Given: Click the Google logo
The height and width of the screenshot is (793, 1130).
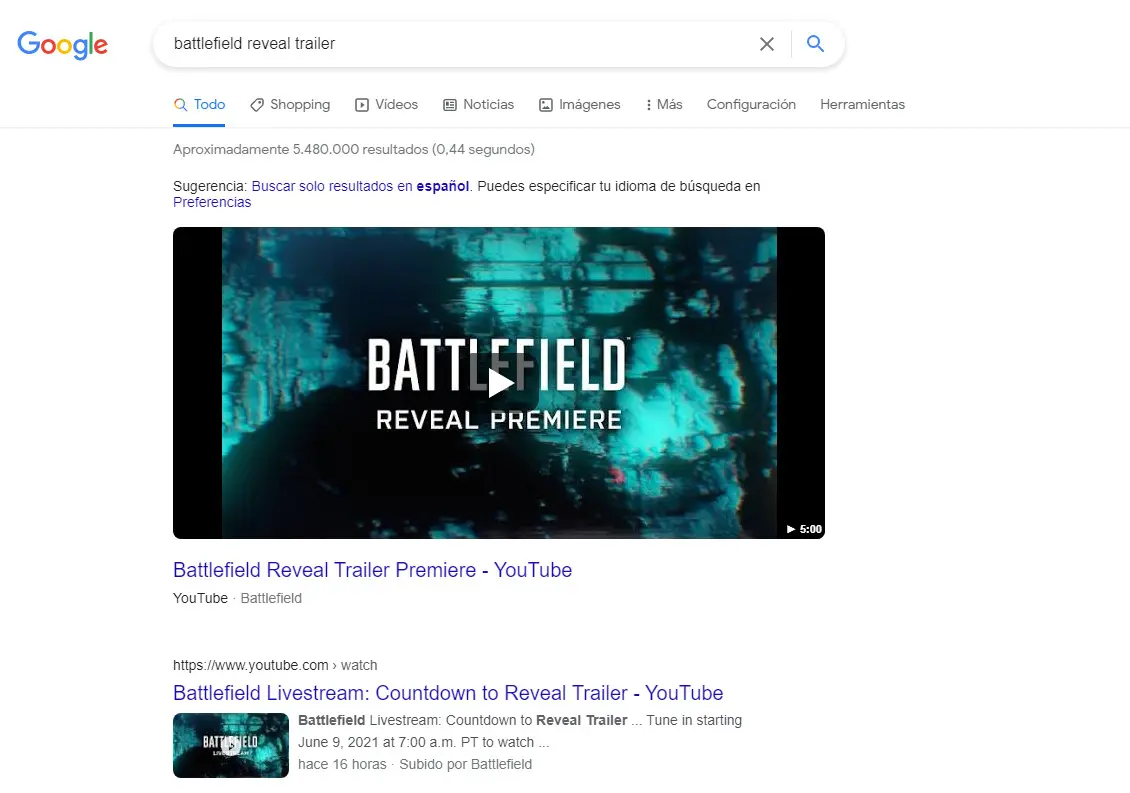Looking at the screenshot, I should [x=63, y=45].
